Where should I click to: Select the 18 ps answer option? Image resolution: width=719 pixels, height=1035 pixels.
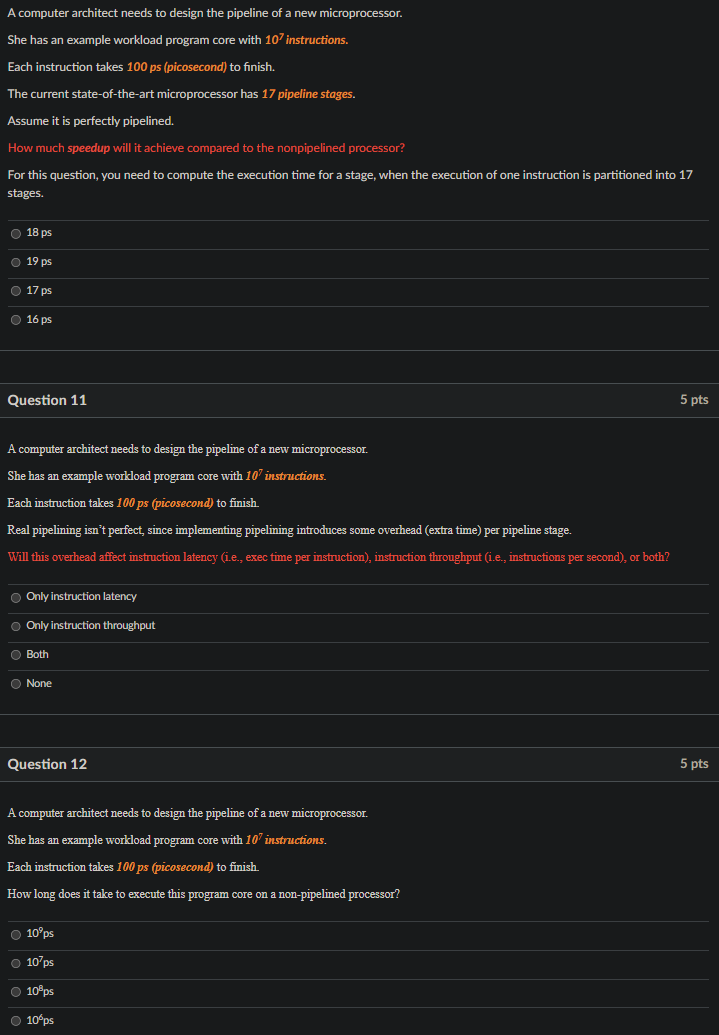pos(16,232)
